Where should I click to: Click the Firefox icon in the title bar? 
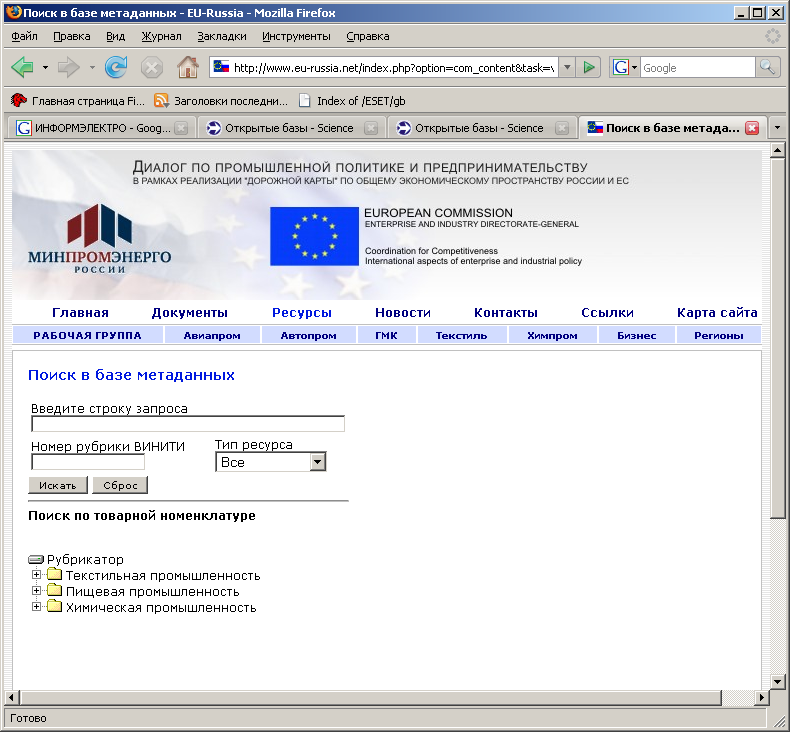point(14,12)
